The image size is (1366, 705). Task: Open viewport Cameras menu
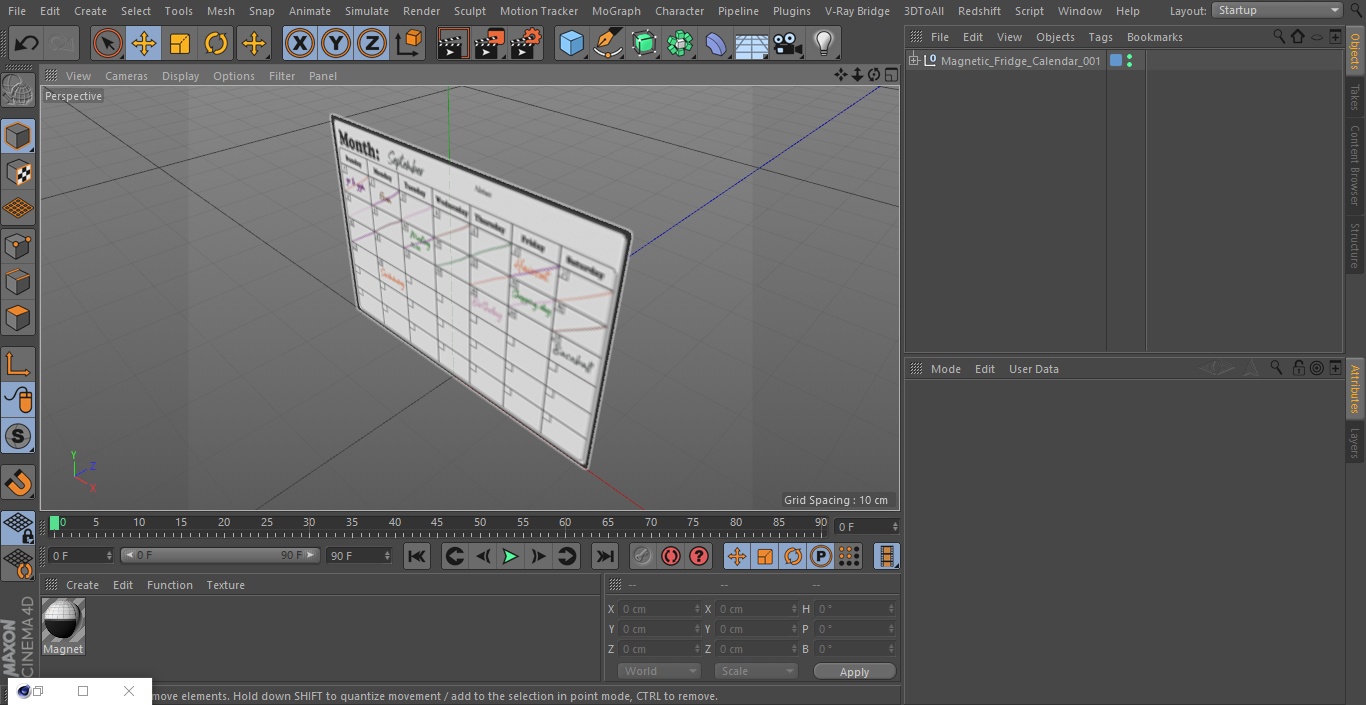(126, 76)
